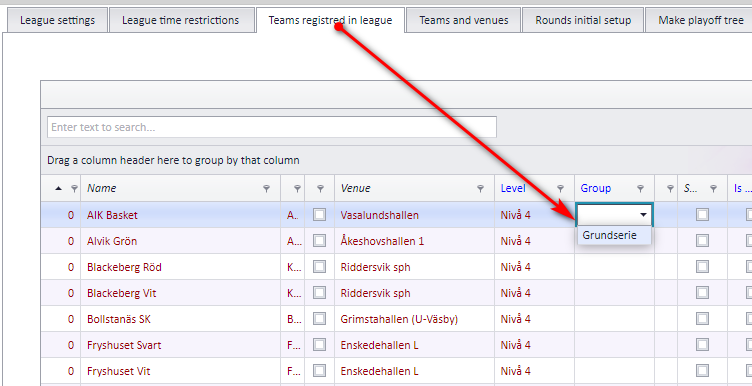Select Teams registred in league tab

[330, 21]
